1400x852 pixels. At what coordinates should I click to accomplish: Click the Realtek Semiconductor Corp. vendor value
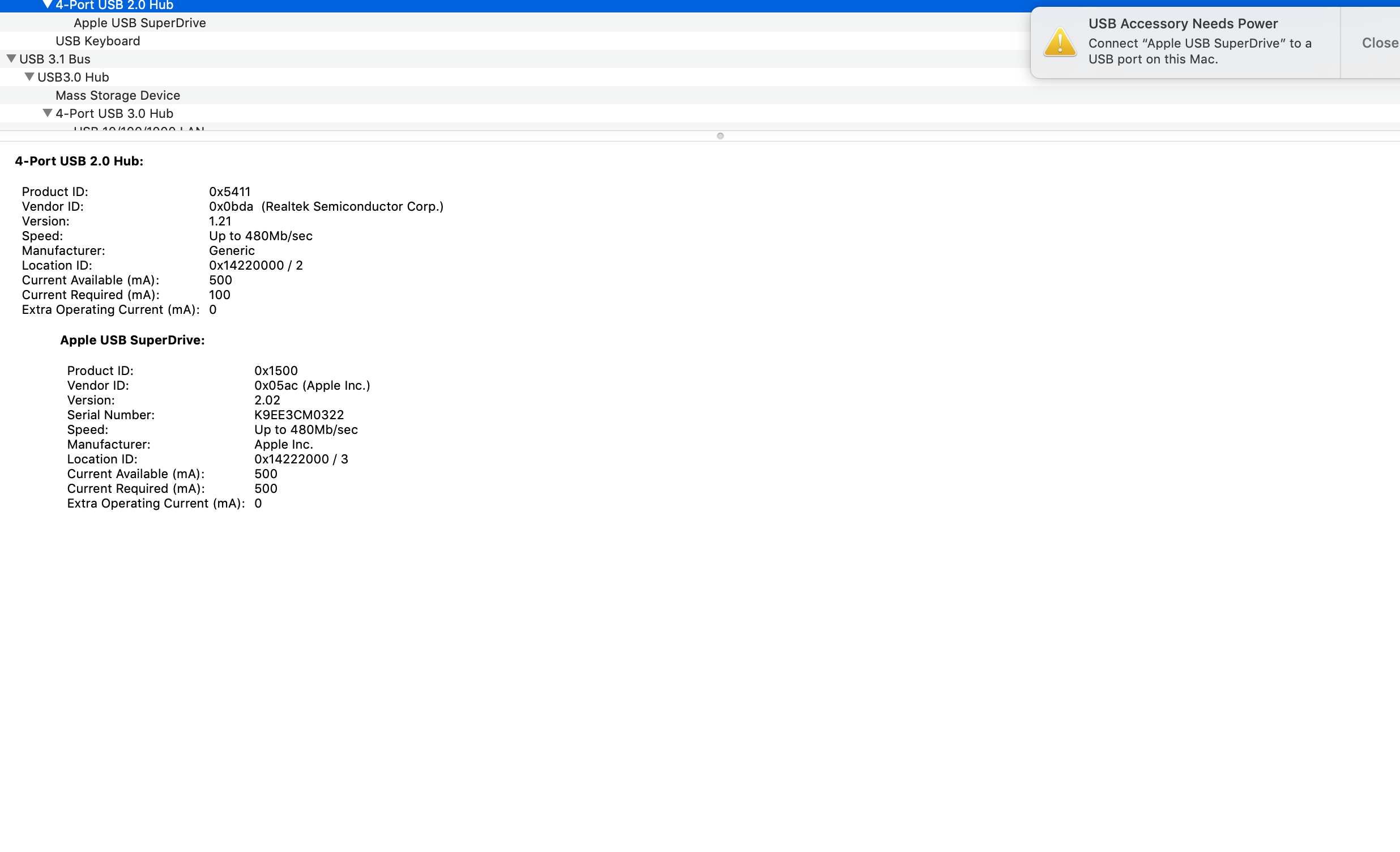tap(352, 206)
